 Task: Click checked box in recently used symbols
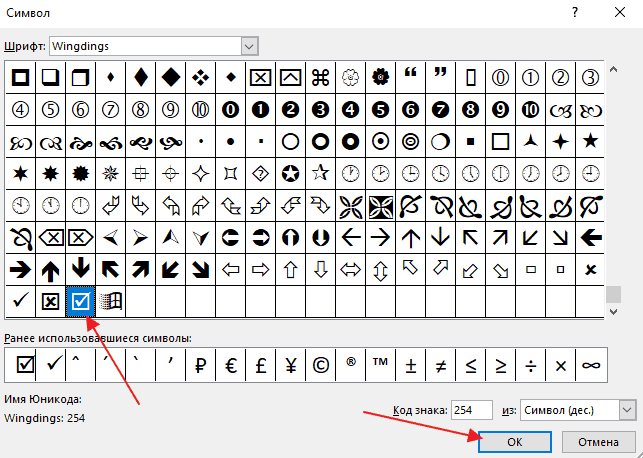coord(19,366)
